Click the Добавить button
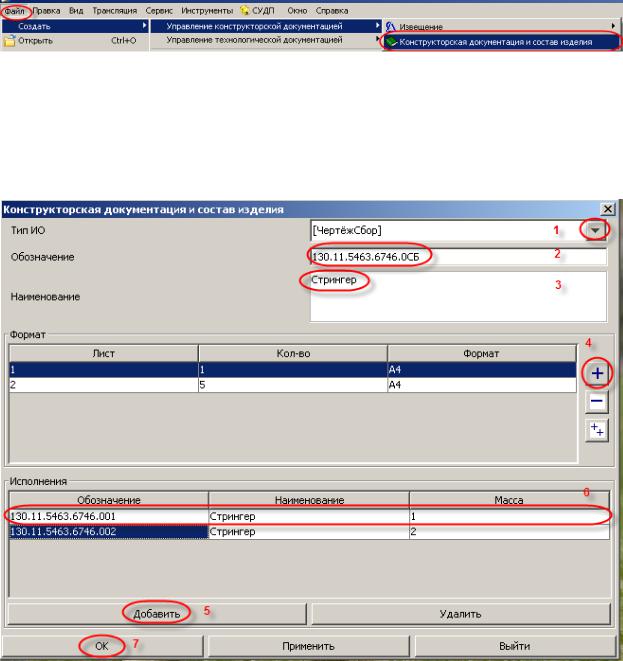This screenshot has height=661, width=623. [x=156, y=614]
